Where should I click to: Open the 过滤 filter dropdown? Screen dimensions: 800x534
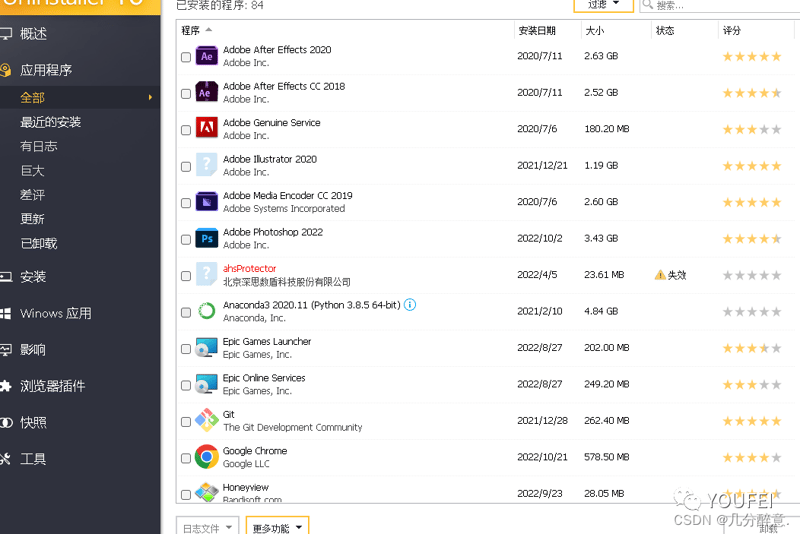click(604, 5)
